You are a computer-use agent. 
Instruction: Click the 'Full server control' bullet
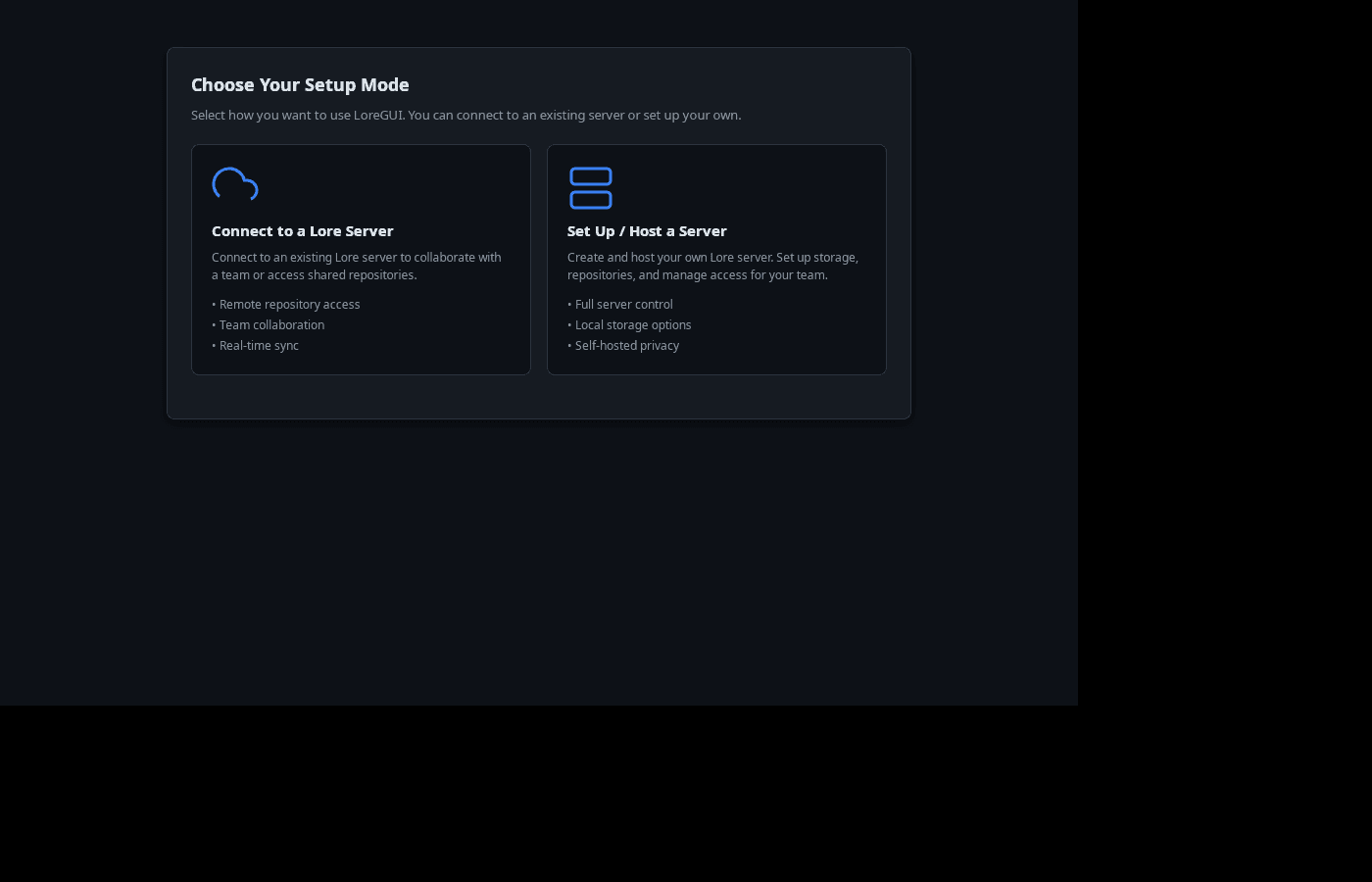(x=620, y=305)
